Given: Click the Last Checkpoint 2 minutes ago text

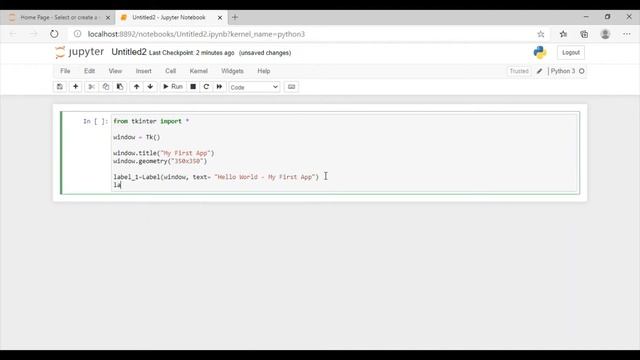Looking at the screenshot, I should 191,53.
